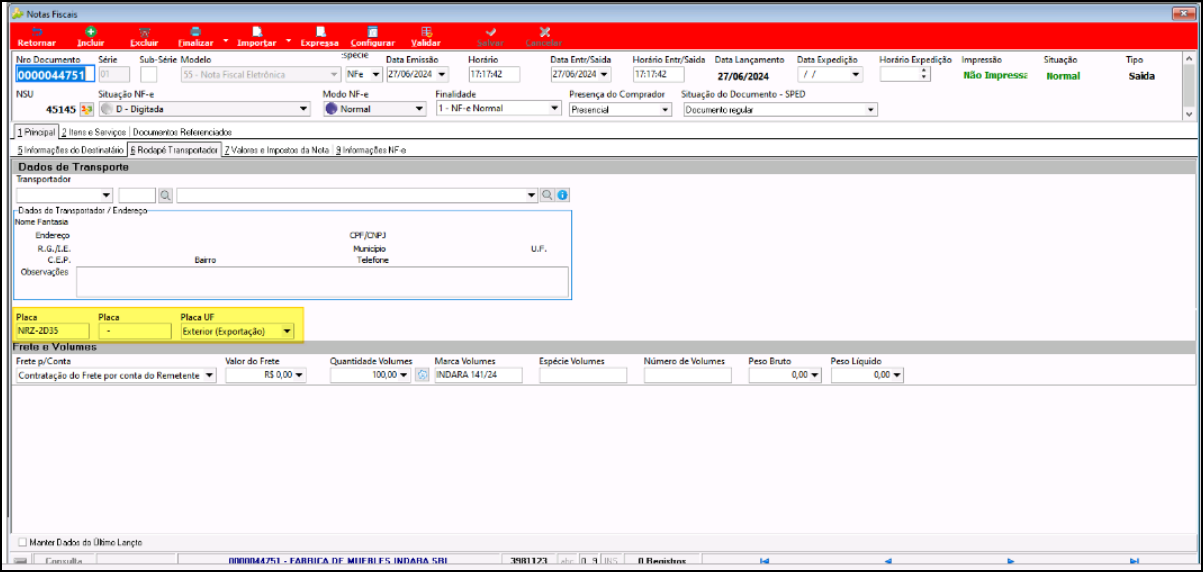Expand the Frete p/Conta dropdown

[x=209, y=375]
